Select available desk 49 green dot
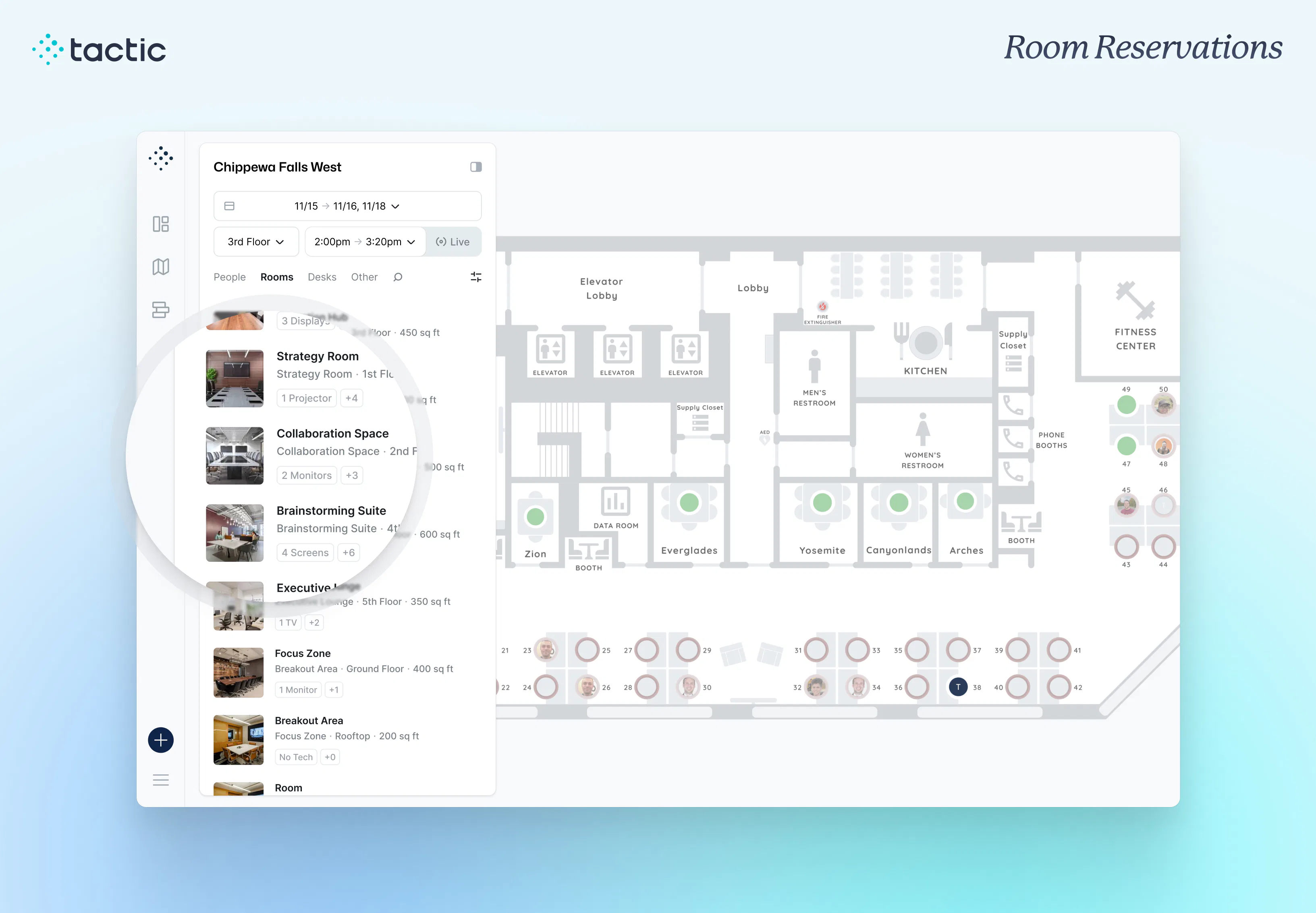Viewport: 1316px width, 913px height. click(x=1126, y=405)
